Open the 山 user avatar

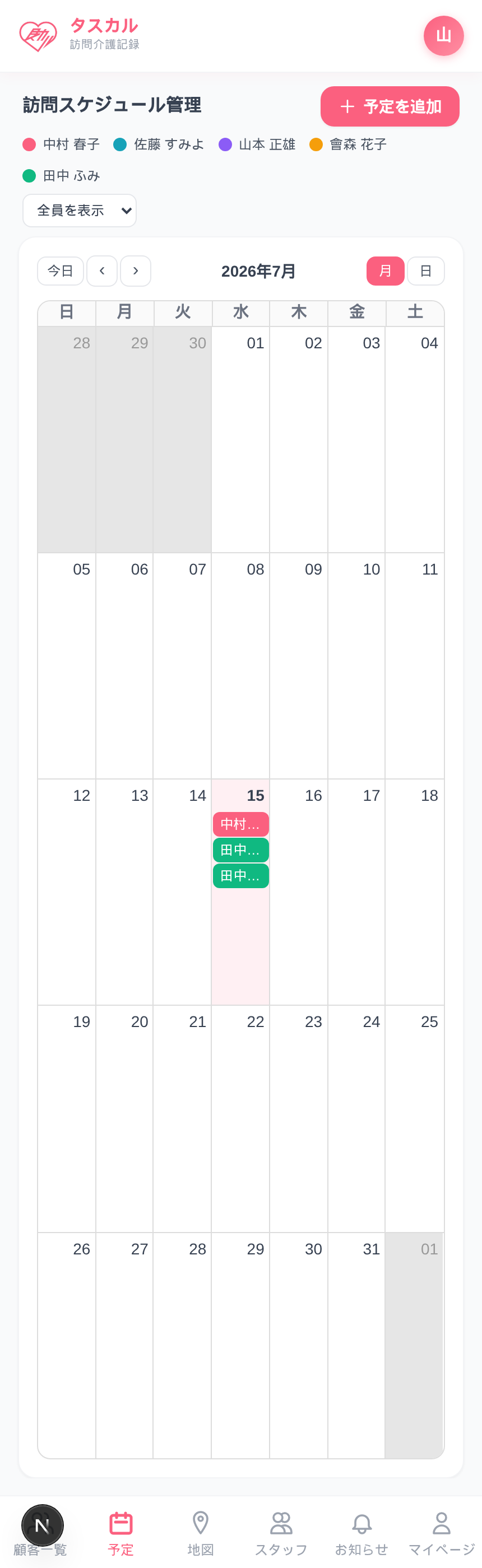pyautogui.click(x=444, y=36)
